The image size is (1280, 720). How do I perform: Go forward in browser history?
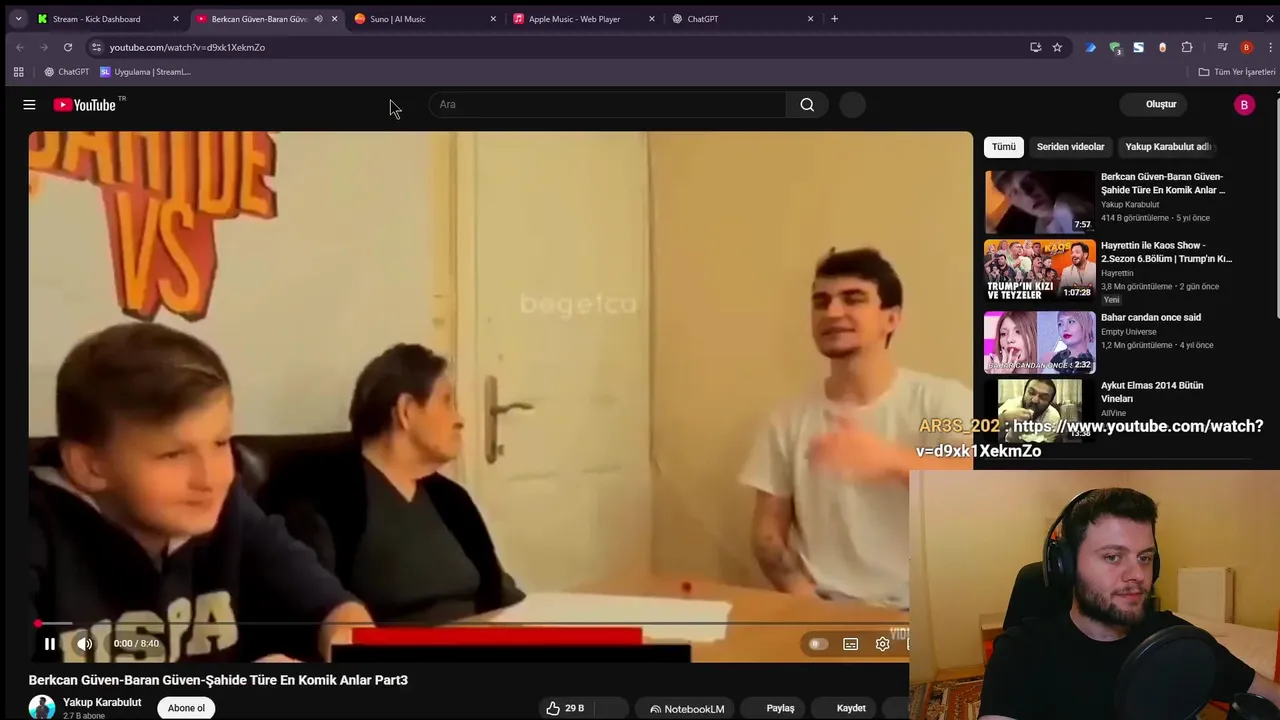(x=44, y=47)
